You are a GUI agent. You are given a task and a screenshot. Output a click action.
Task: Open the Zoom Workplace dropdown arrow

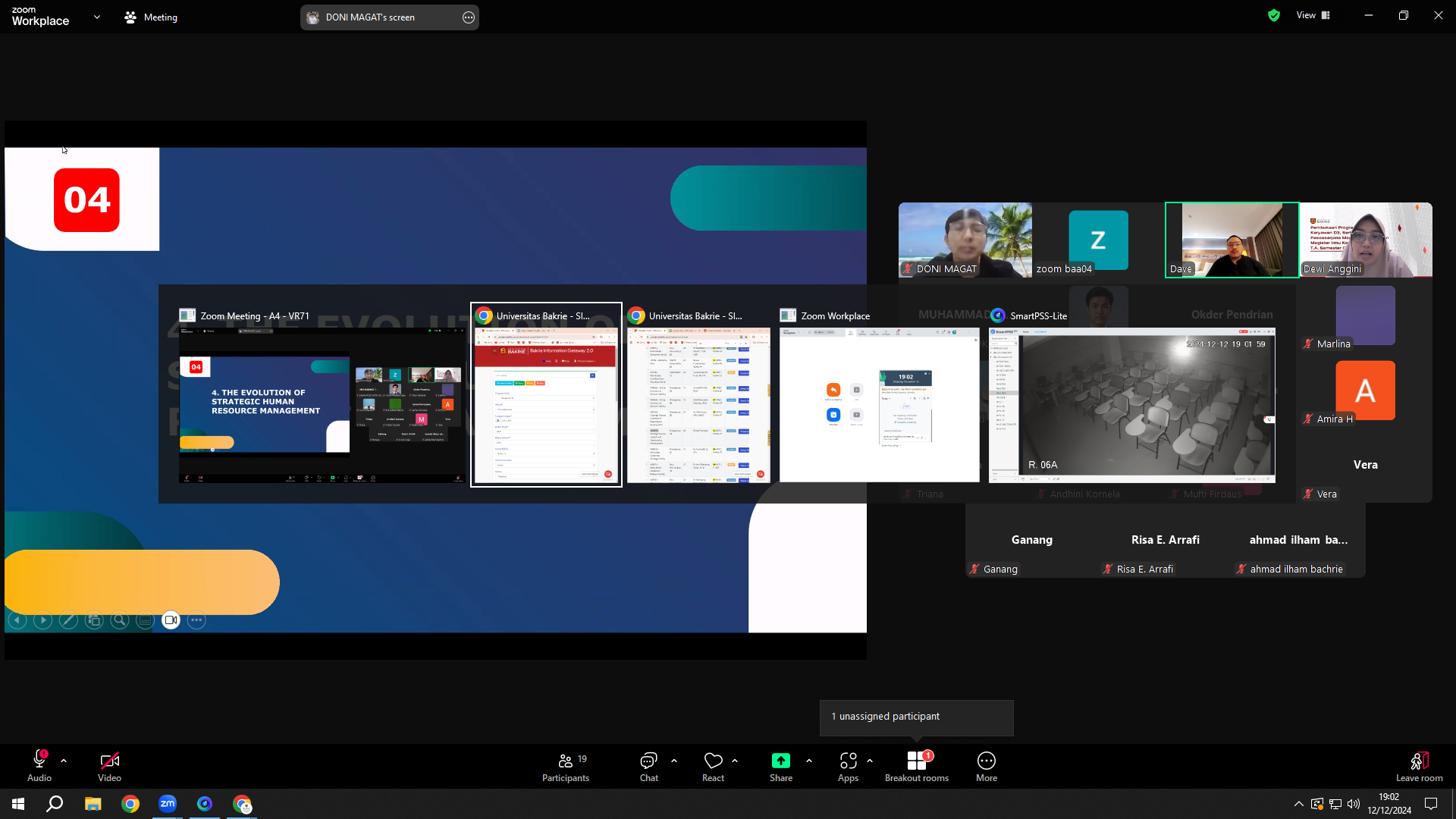(x=97, y=17)
